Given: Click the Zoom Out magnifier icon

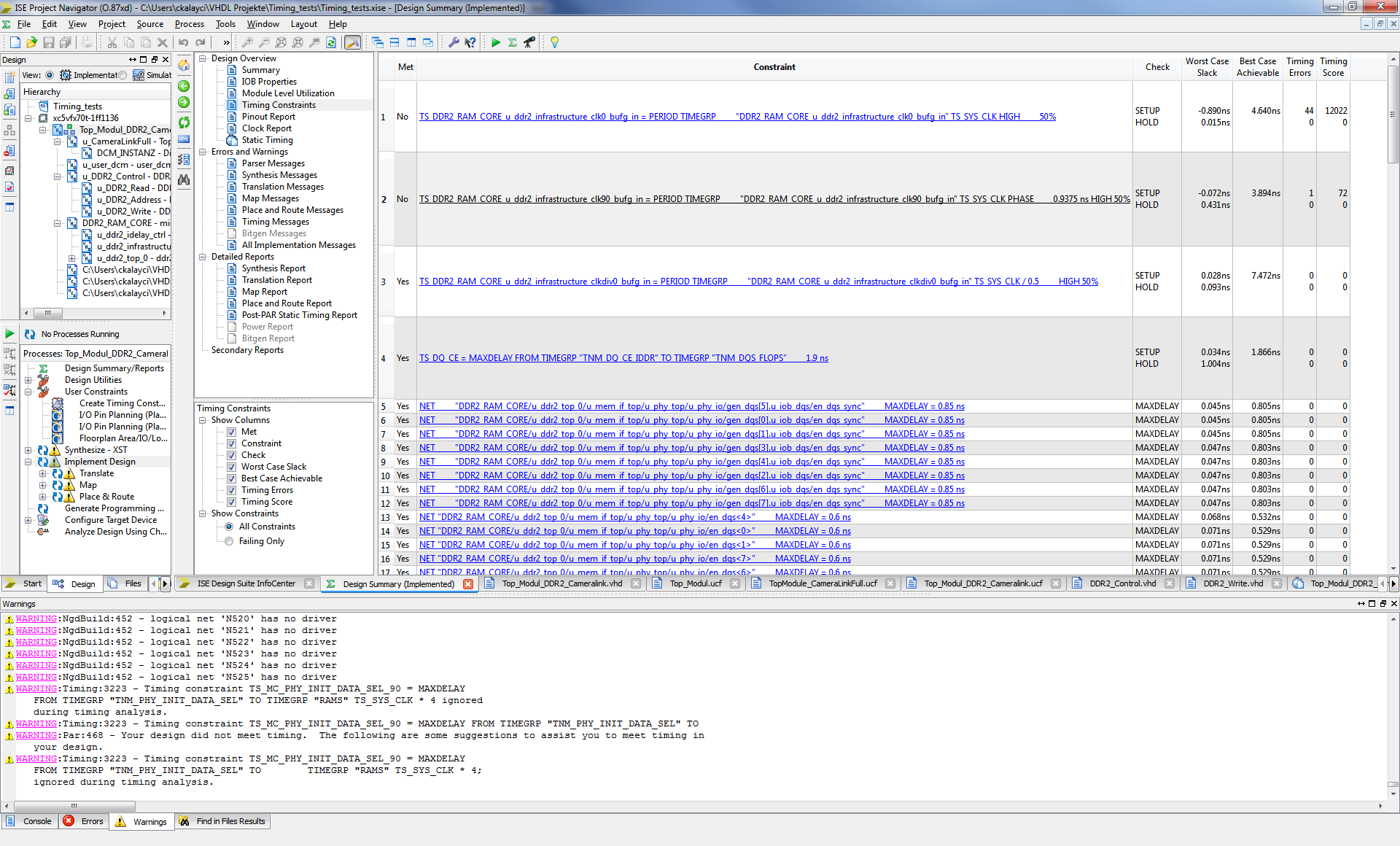Looking at the screenshot, I should pyautogui.click(x=265, y=42).
